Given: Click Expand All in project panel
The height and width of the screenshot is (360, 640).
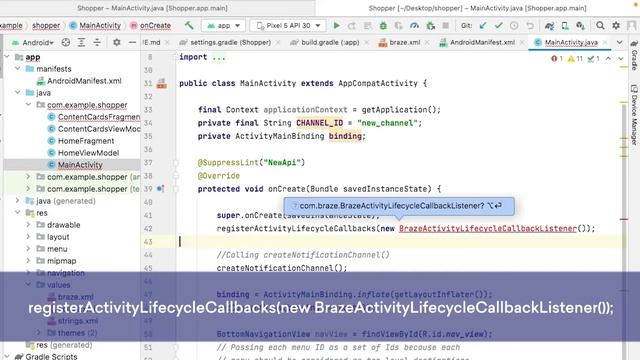Looking at the screenshot, I should [81, 42].
